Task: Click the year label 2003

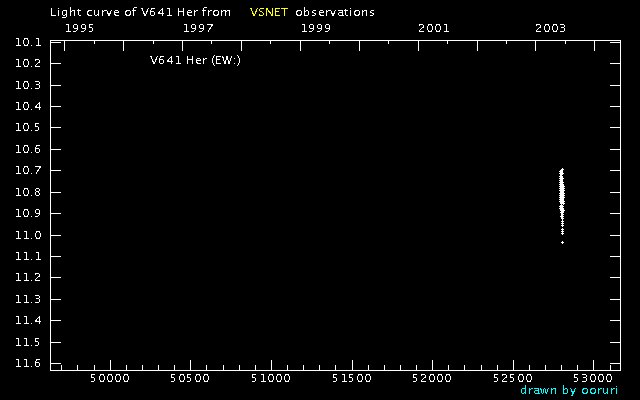Action: (x=551, y=28)
